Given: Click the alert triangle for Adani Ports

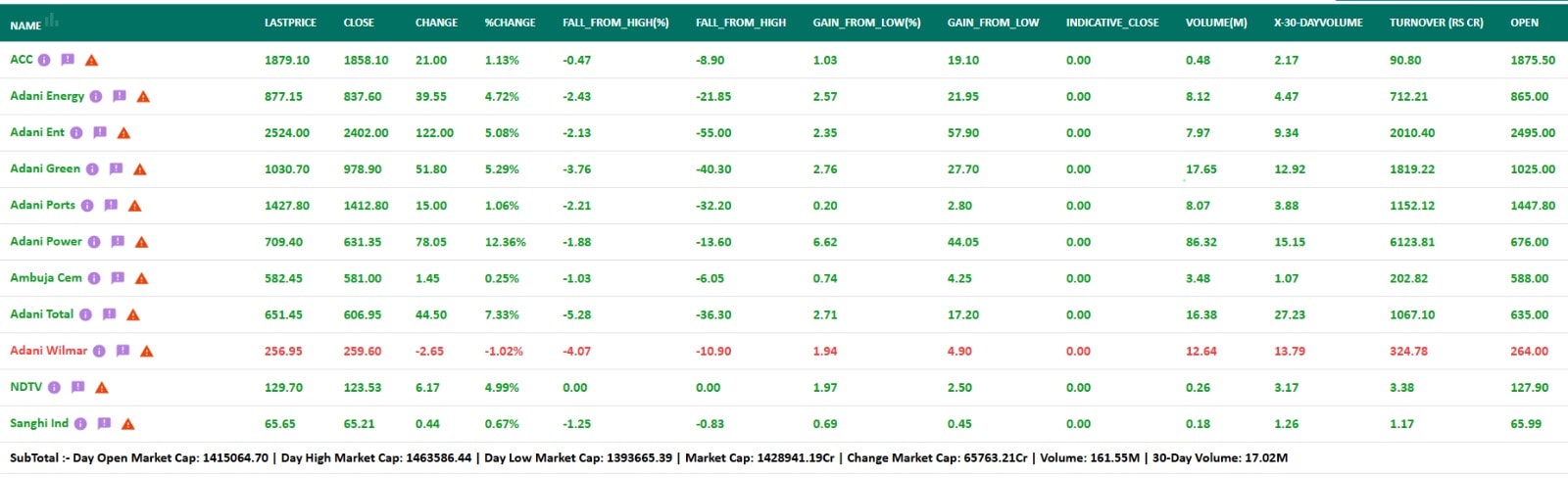Looking at the screenshot, I should pos(134,205).
